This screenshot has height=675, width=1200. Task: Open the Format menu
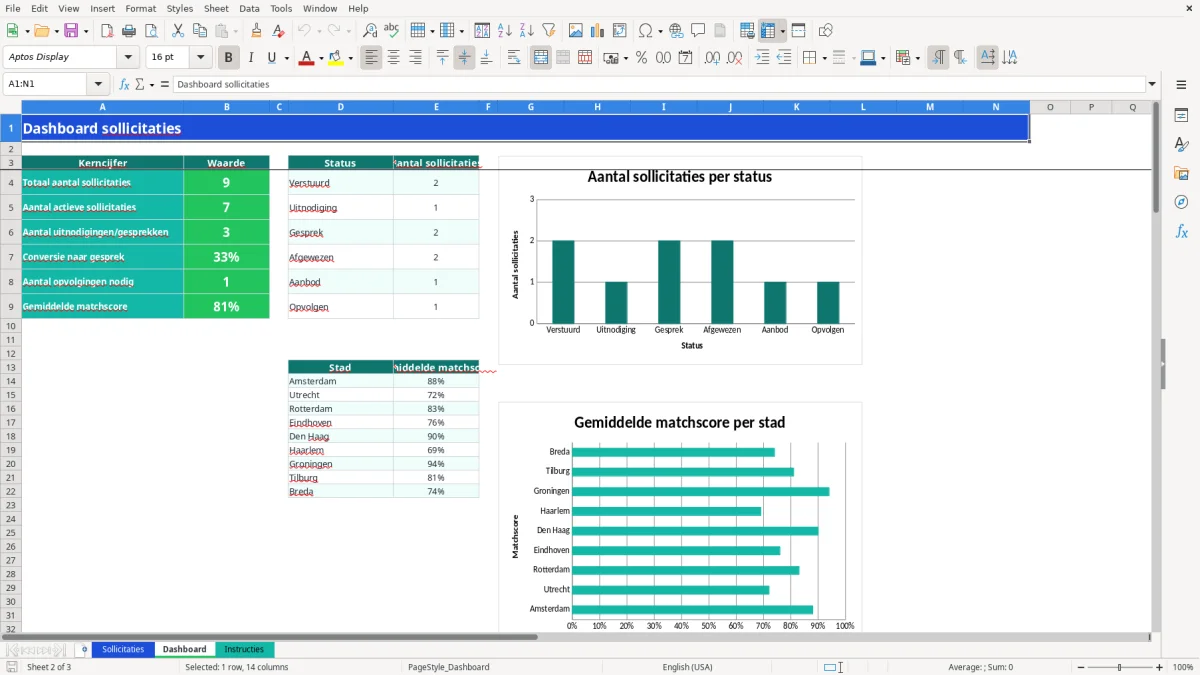click(140, 8)
